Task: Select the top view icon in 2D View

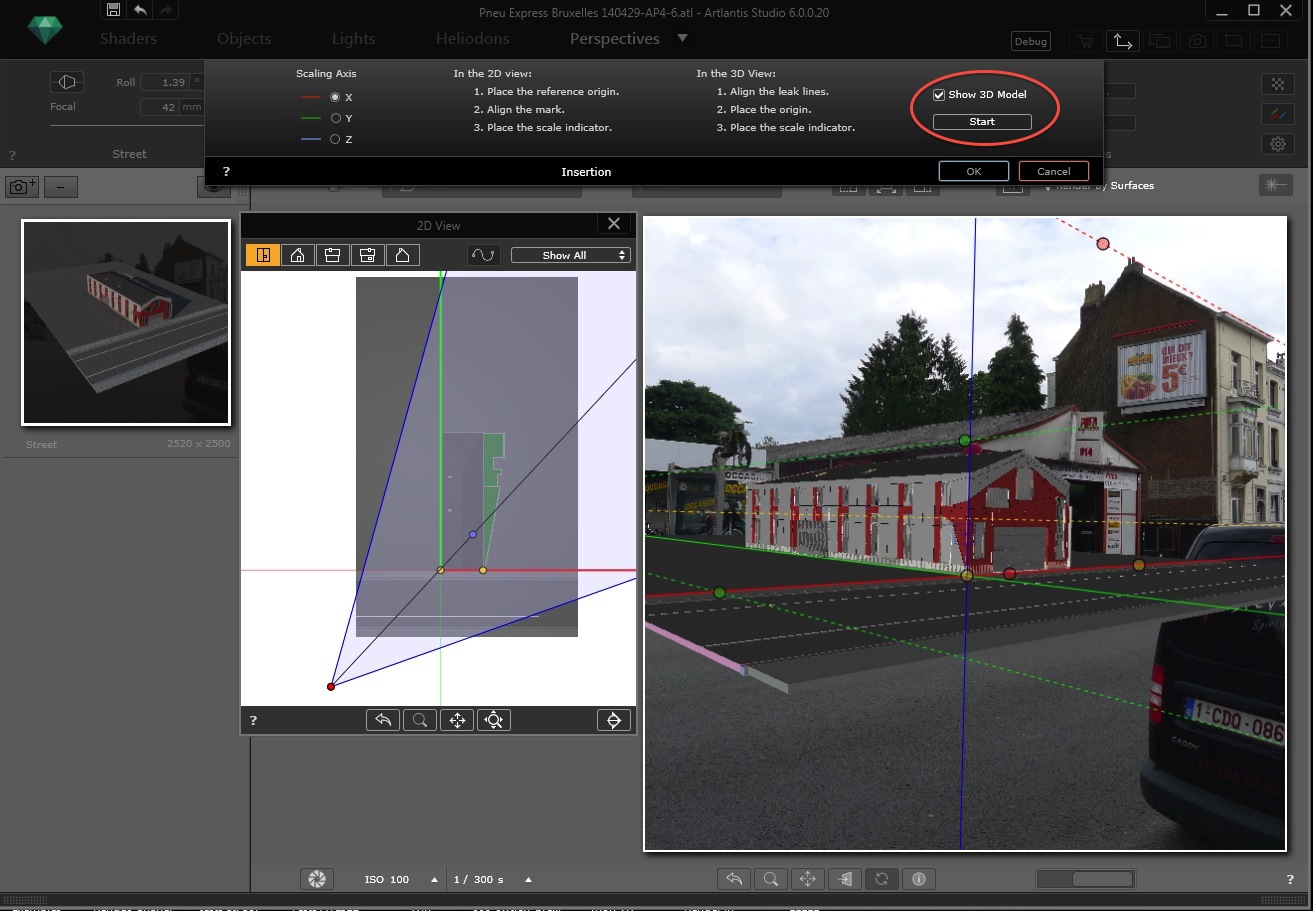Action: click(x=263, y=255)
